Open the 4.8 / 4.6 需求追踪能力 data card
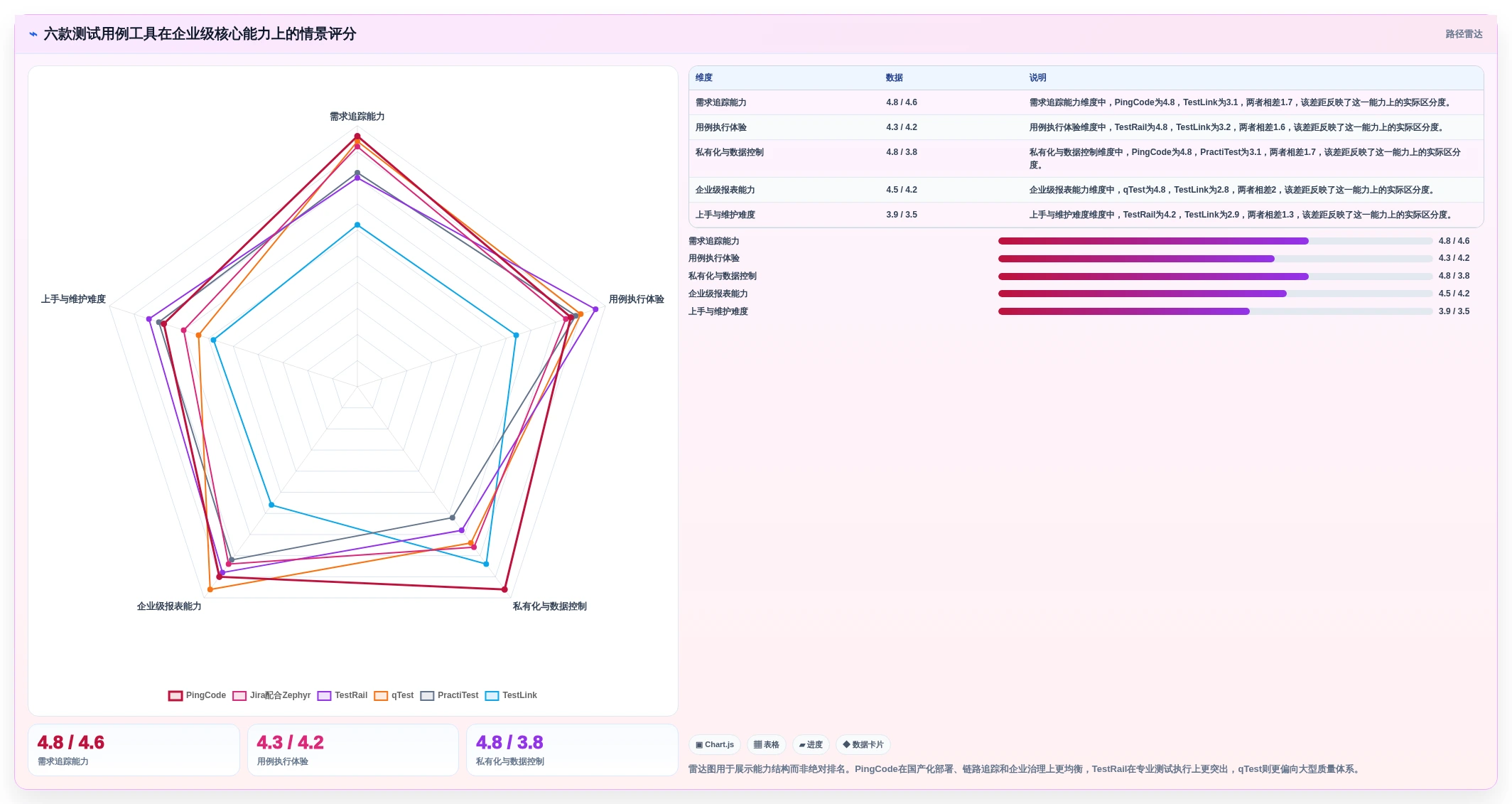 click(x=134, y=751)
